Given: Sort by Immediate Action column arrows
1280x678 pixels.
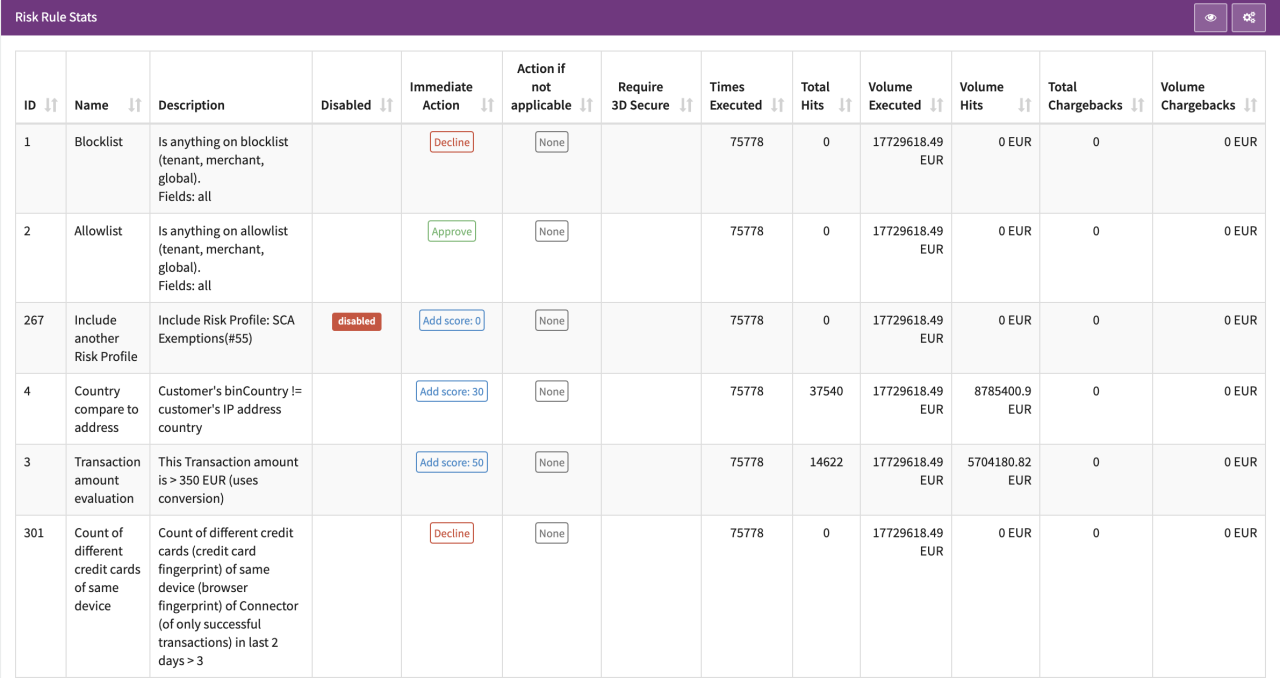Looking at the screenshot, I should 487,105.
